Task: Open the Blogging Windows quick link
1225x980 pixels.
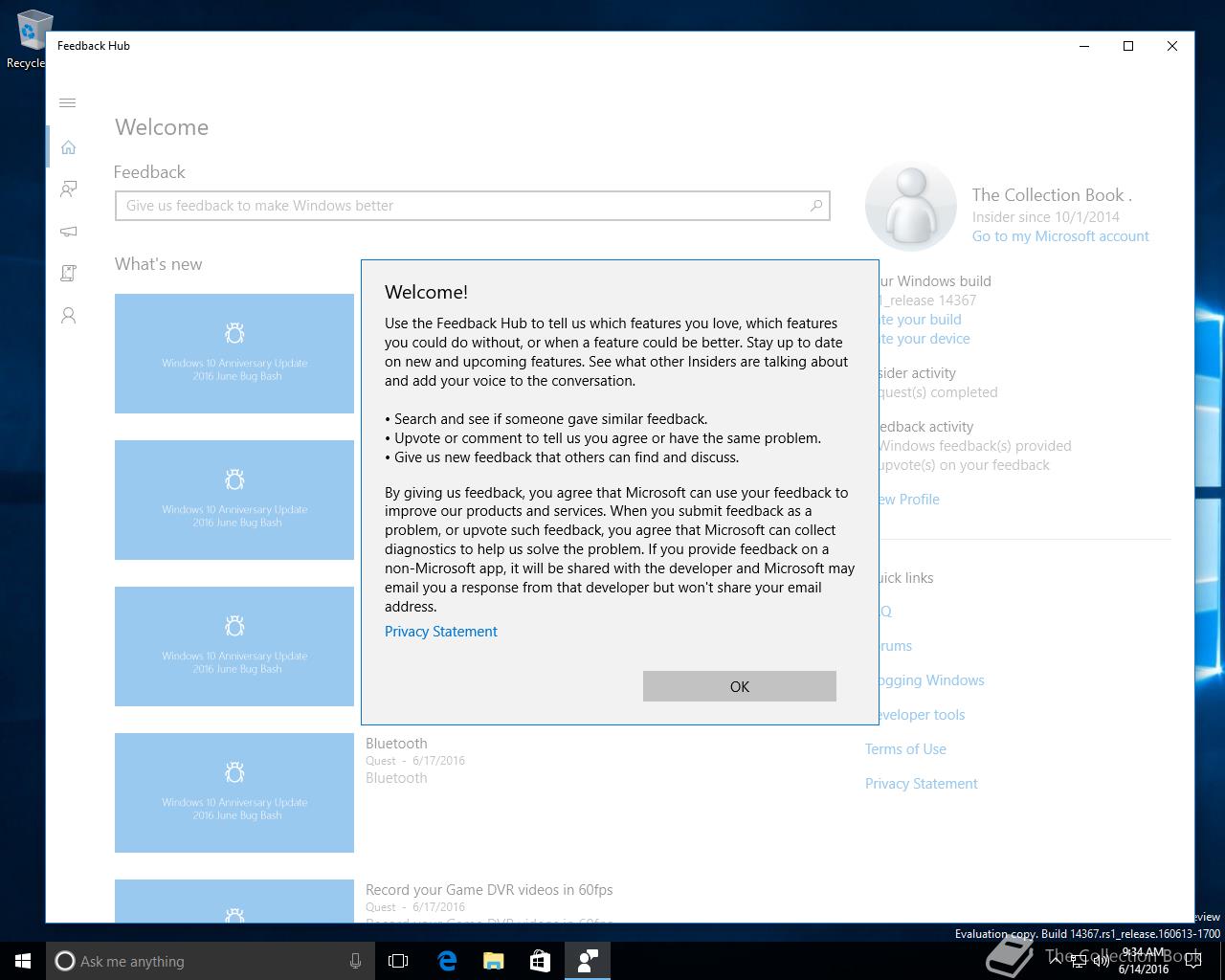Action: coord(932,680)
